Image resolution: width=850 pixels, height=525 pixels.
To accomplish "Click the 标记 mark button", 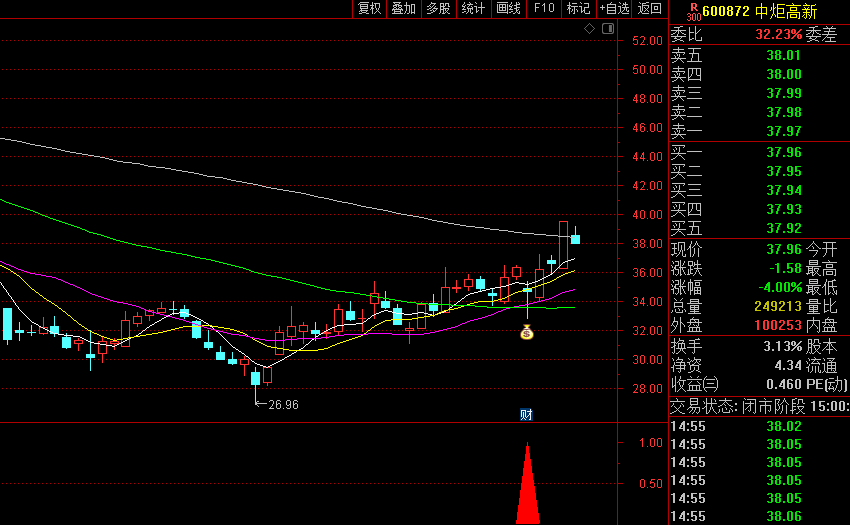I will click(x=578, y=9).
